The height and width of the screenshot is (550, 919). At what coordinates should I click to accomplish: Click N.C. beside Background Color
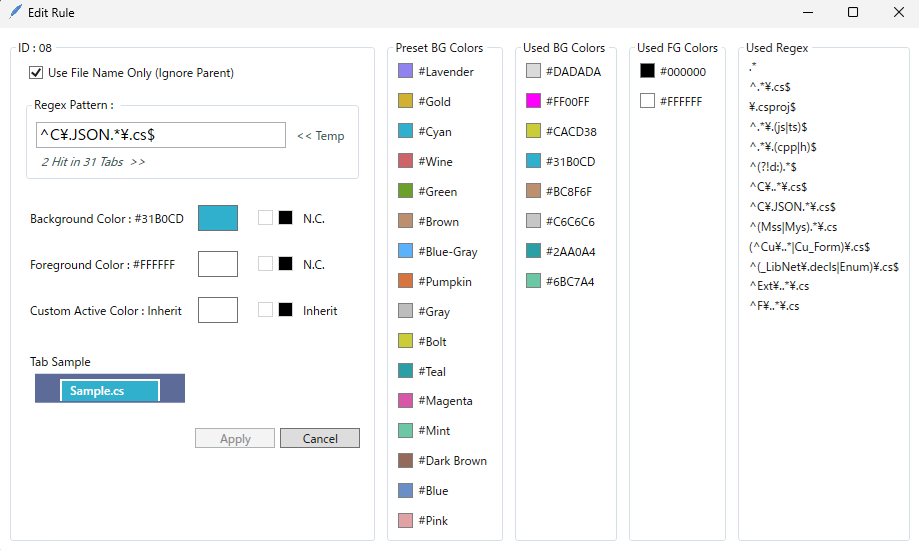314,219
